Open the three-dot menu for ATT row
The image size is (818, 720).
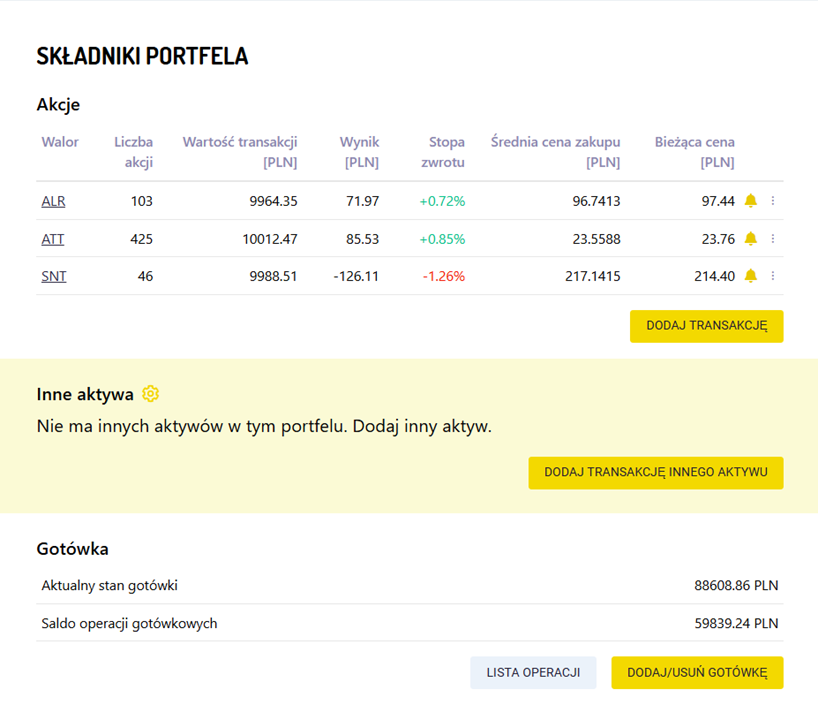click(773, 239)
